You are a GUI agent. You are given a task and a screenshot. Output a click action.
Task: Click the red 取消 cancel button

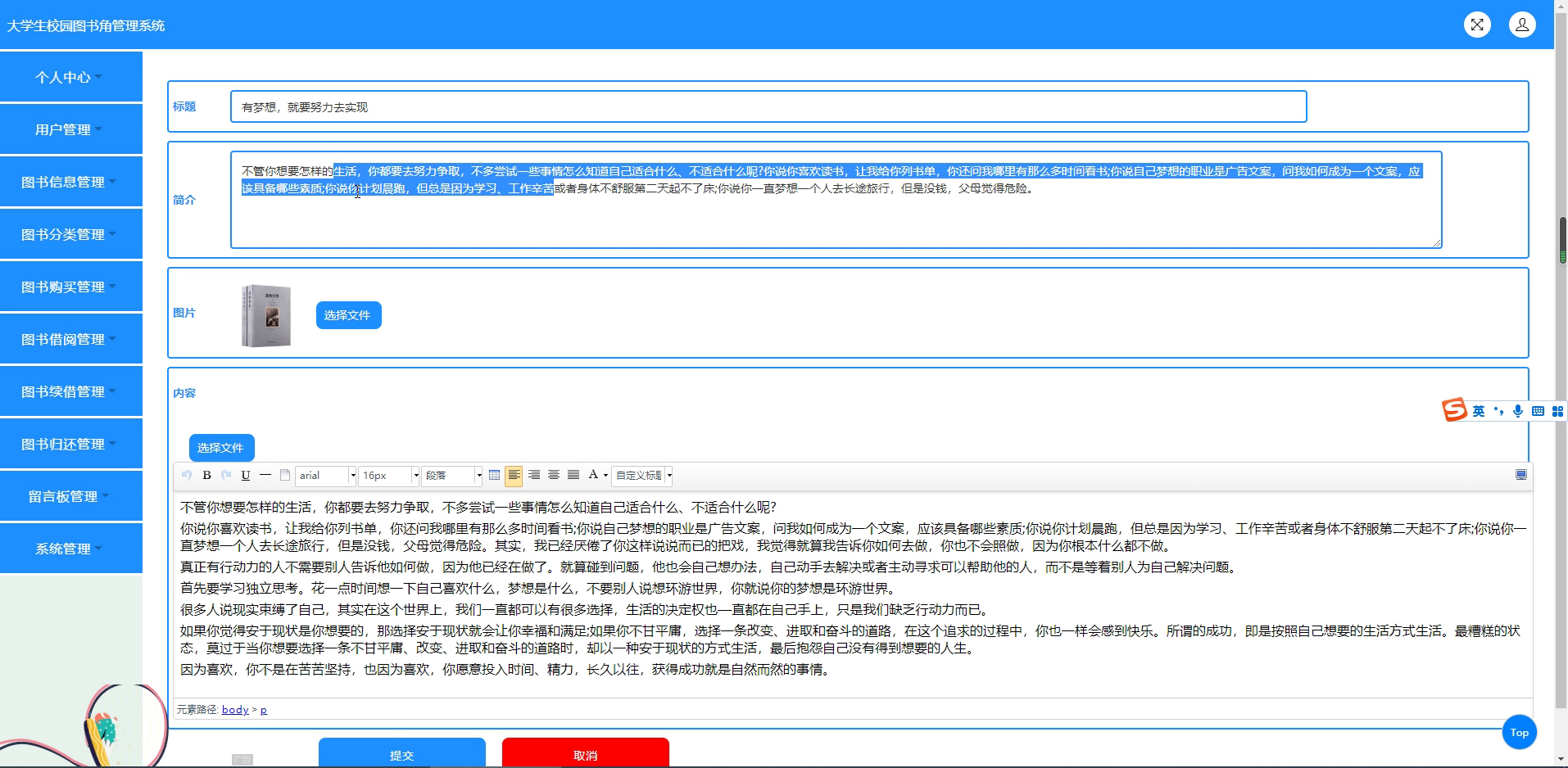click(x=585, y=752)
